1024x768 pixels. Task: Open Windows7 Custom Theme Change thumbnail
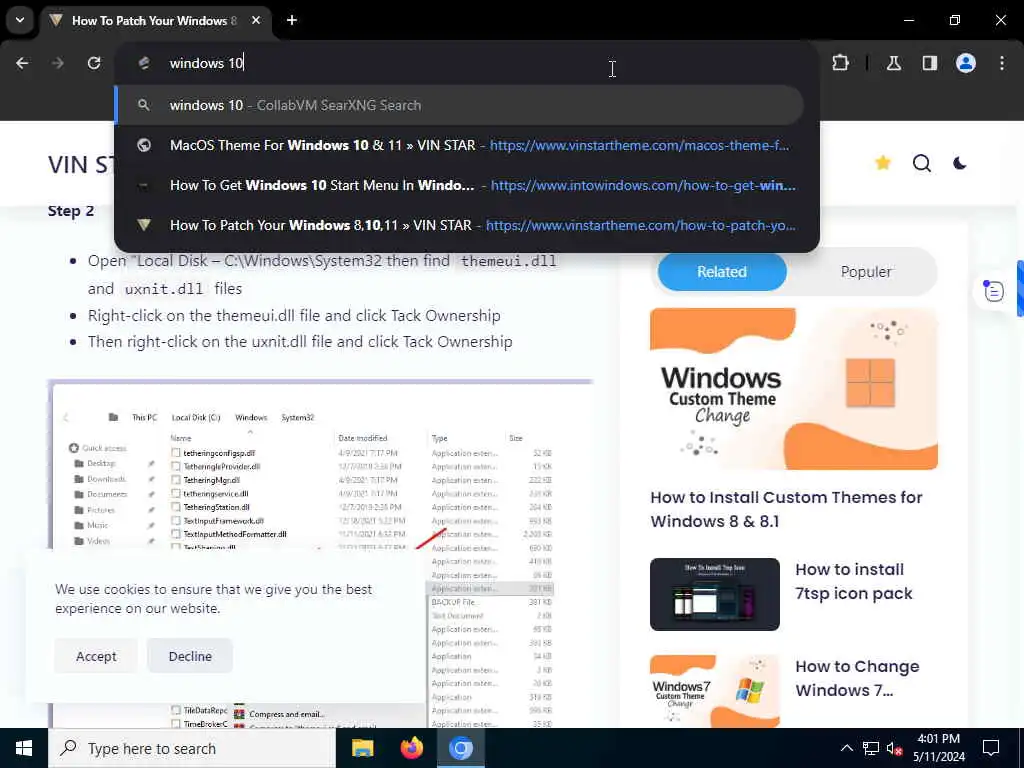click(714, 691)
